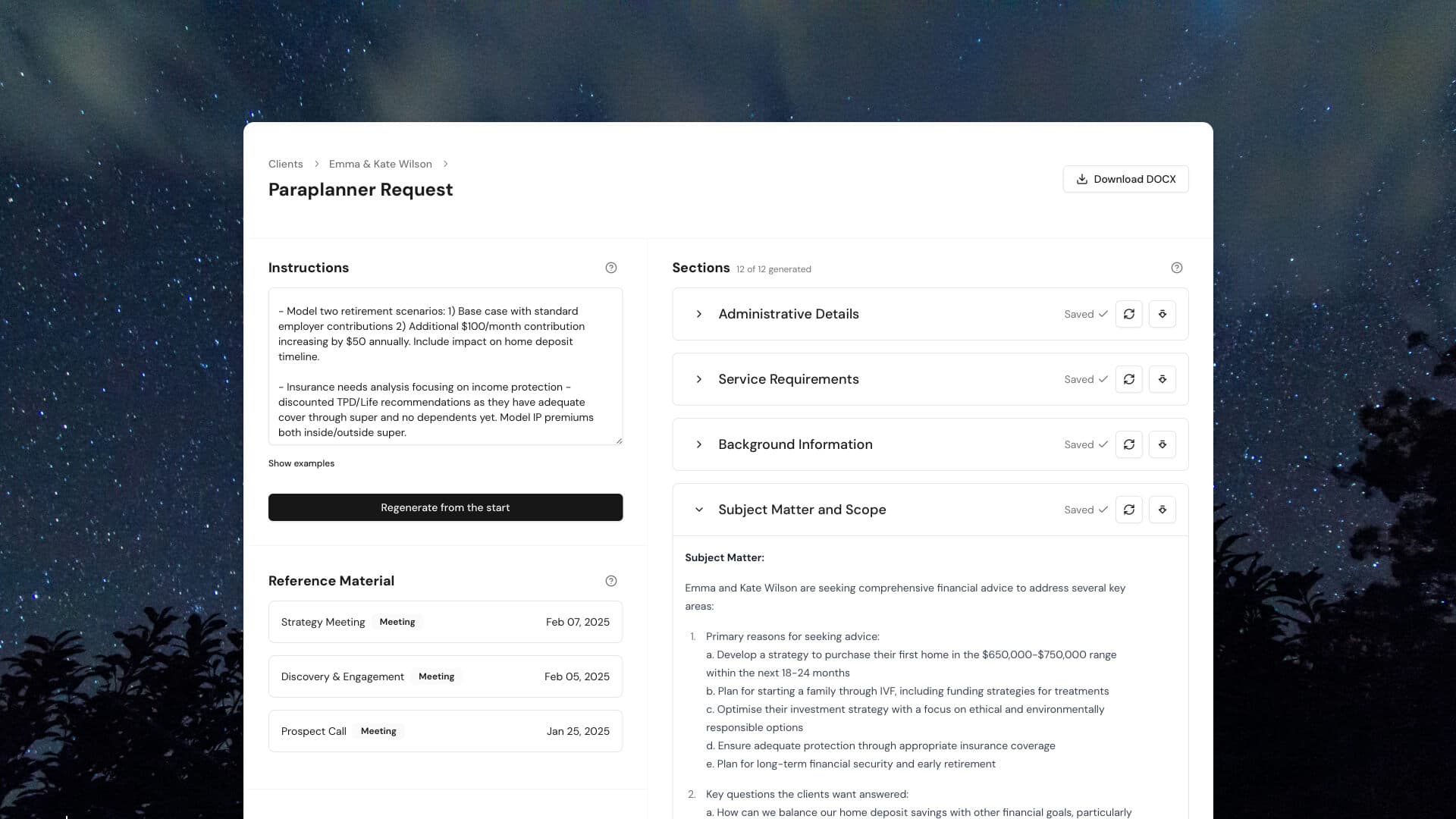The image size is (1456, 819).
Task: Download the Administrative Details section content
Action: click(x=1163, y=314)
